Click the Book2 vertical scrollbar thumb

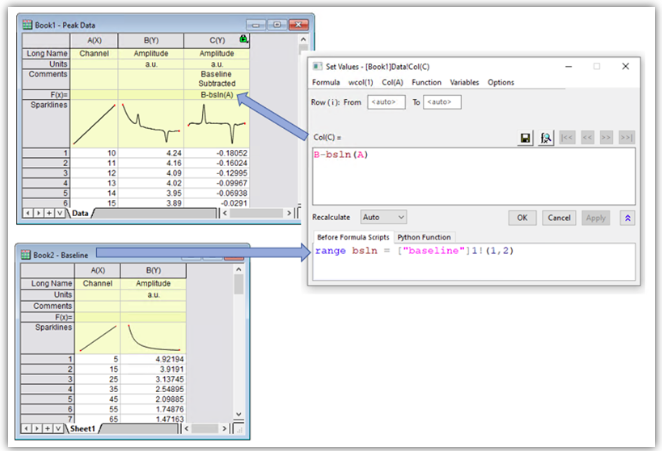[239, 284]
